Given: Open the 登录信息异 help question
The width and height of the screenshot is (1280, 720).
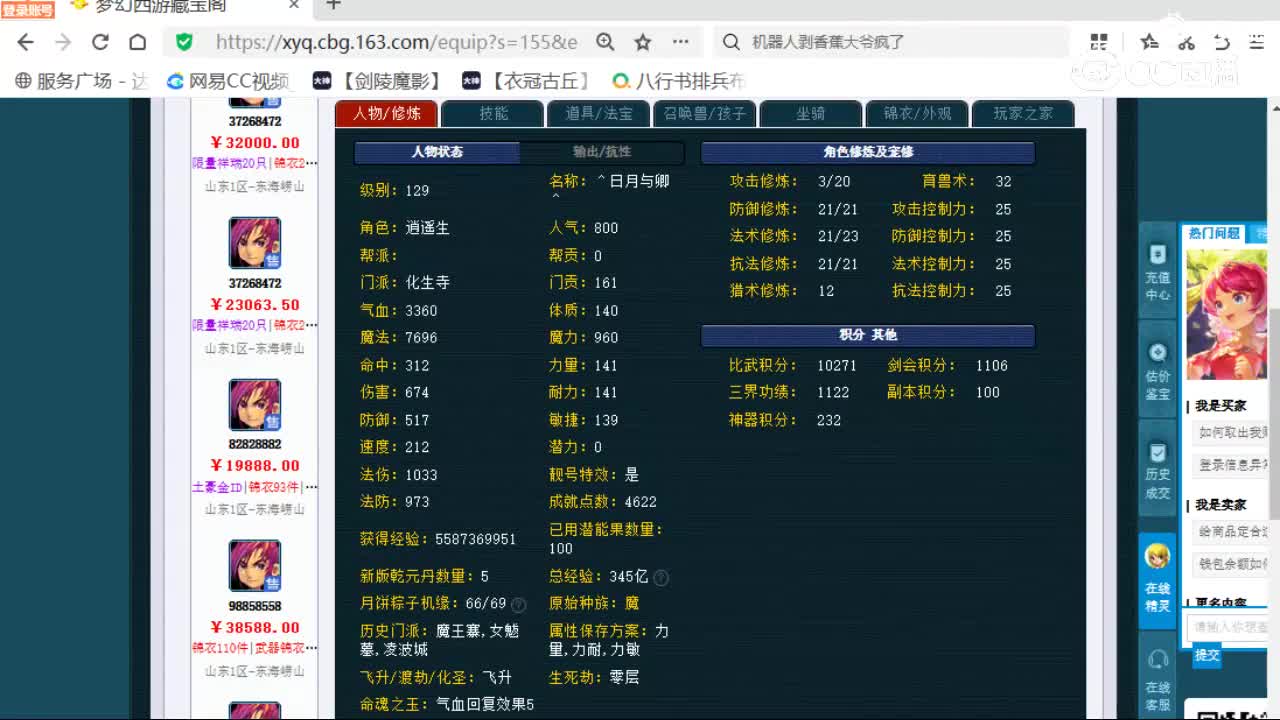Looking at the screenshot, I should [x=1232, y=465].
